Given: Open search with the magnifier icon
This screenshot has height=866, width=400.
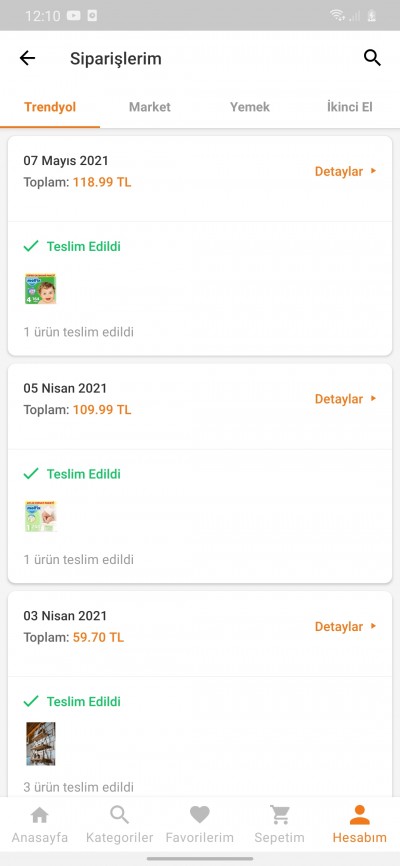Looking at the screenshot, I should [x=372, y=58].
